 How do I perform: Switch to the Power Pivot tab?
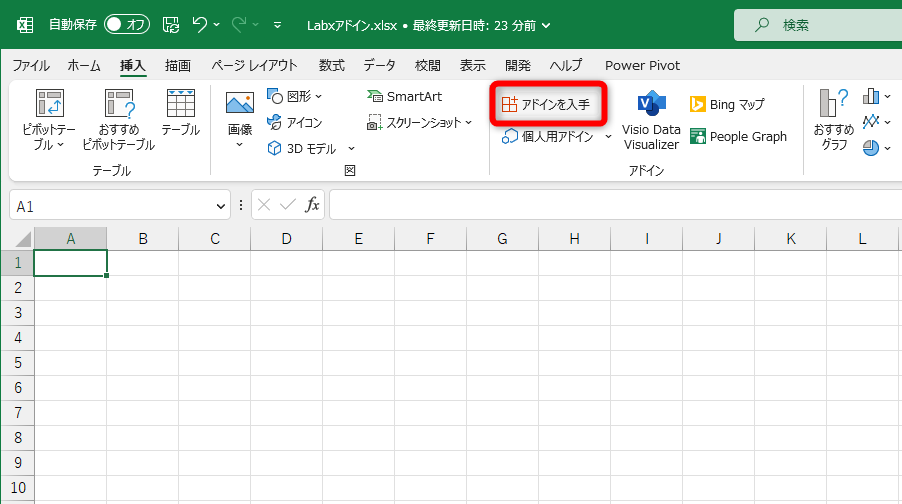pyautogui.click(x=643, y=66)
